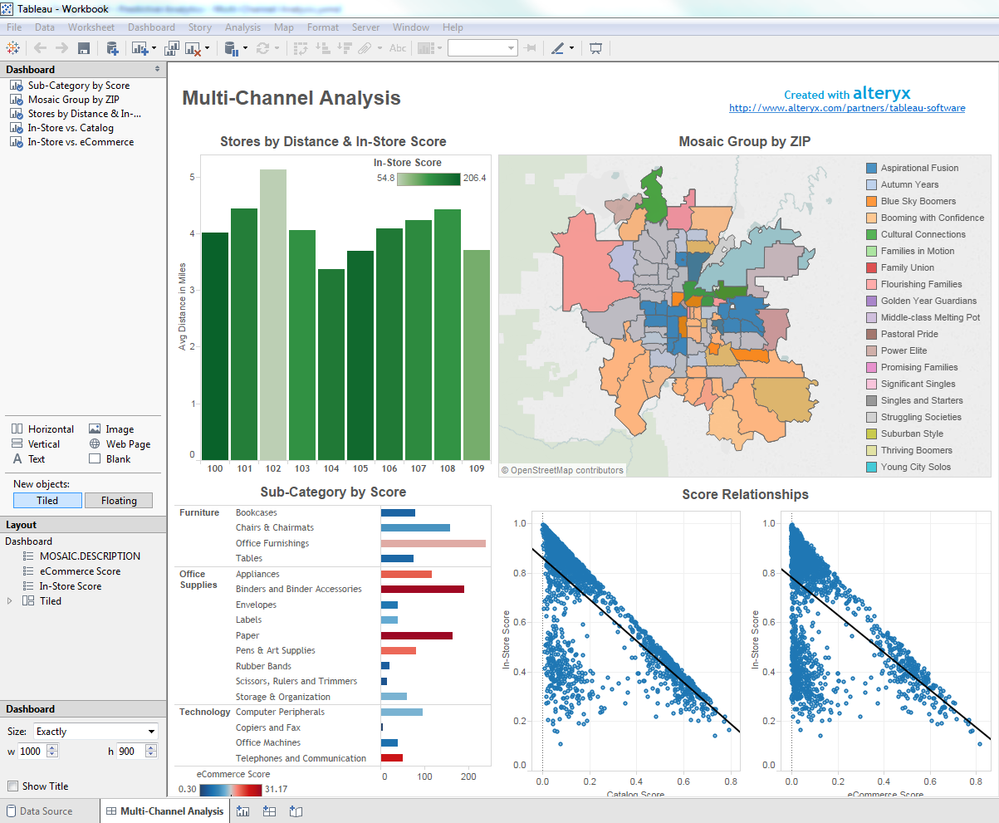Click the Undo arrow icon
The height and width of the screenshot is (823, 999).
40,48
